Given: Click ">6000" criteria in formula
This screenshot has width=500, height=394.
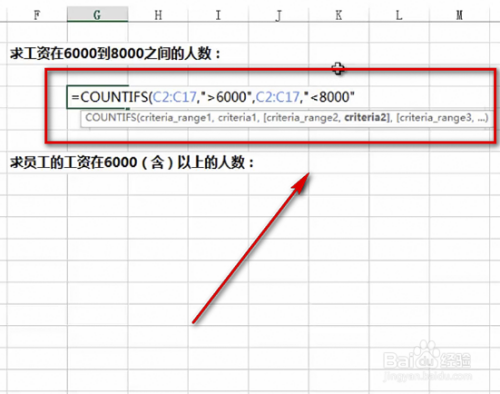Looking at the screenshot, I should coord(226,97).
